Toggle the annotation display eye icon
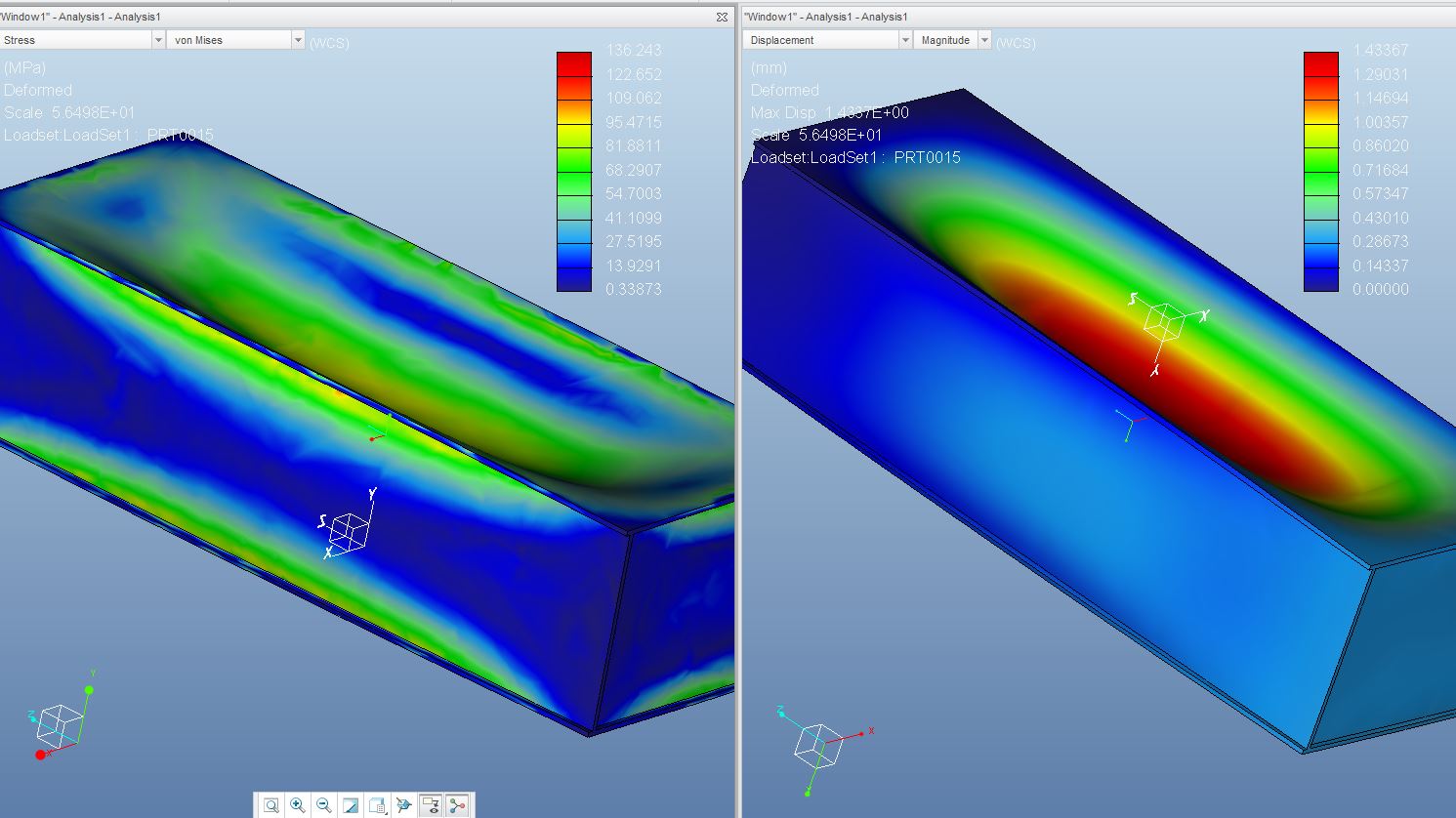 [x=431, y=805]
